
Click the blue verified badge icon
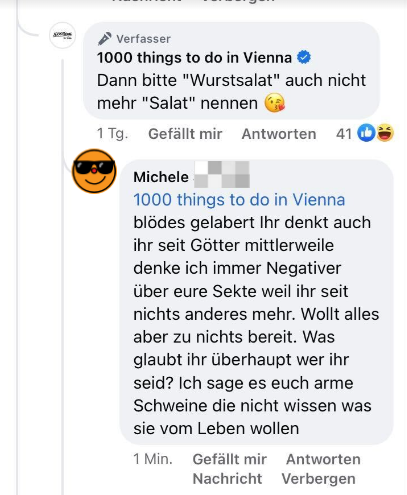tap(304, 57)
